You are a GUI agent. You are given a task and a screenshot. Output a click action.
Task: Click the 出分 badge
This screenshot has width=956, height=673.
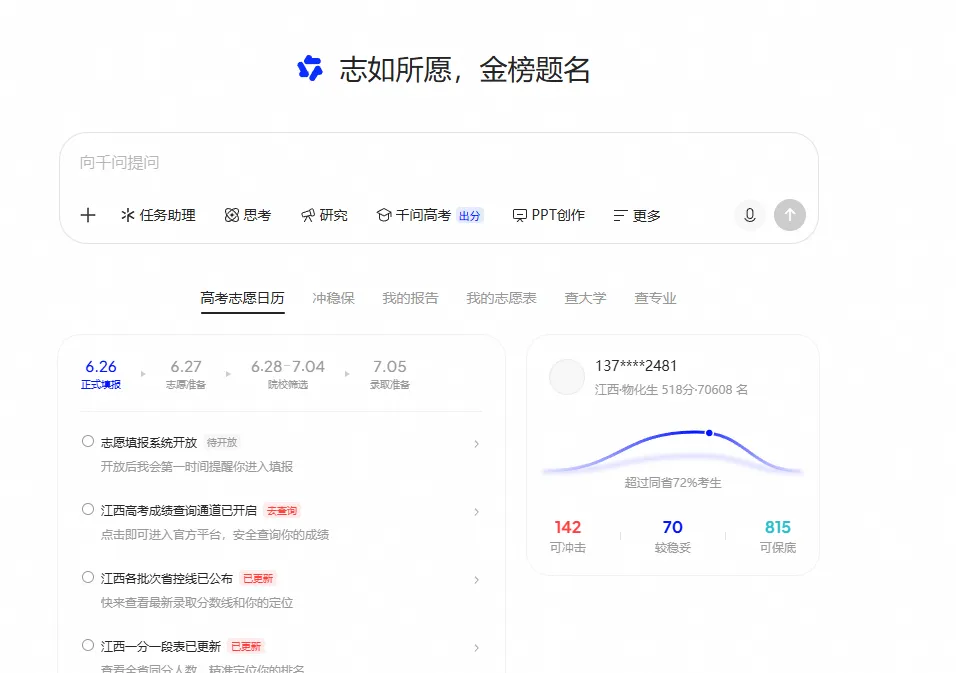tap(469, 216)
